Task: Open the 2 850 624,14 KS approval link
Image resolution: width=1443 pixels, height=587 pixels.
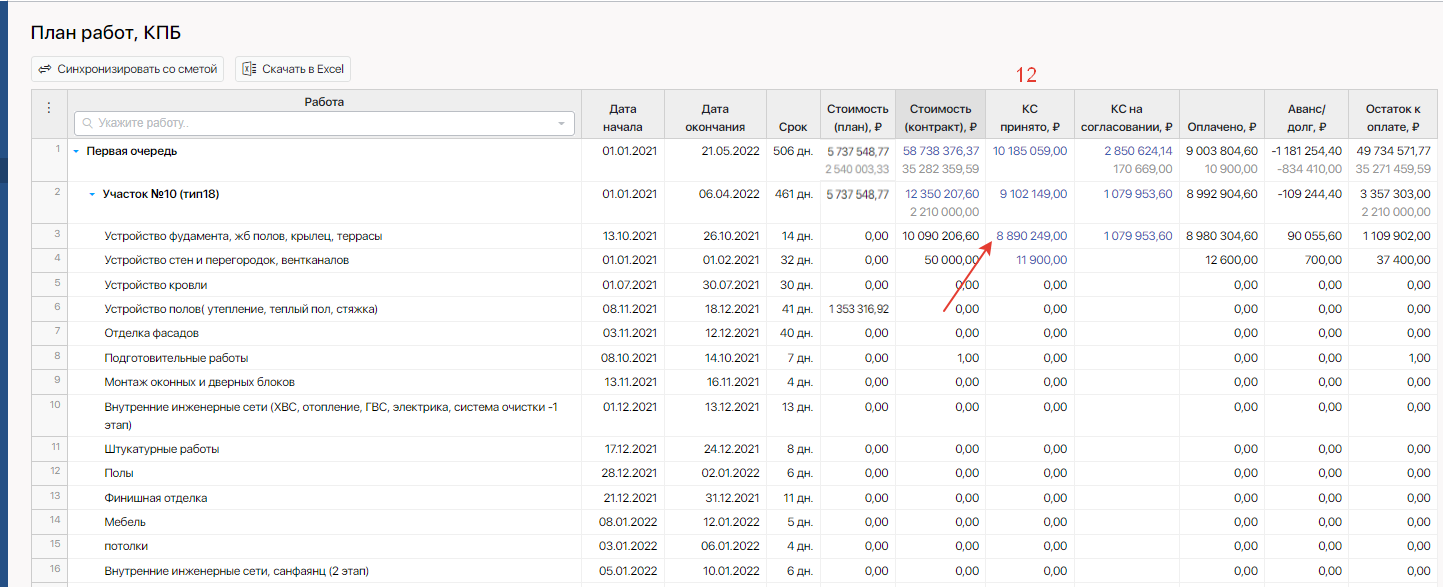Action: coord(1138,151)
